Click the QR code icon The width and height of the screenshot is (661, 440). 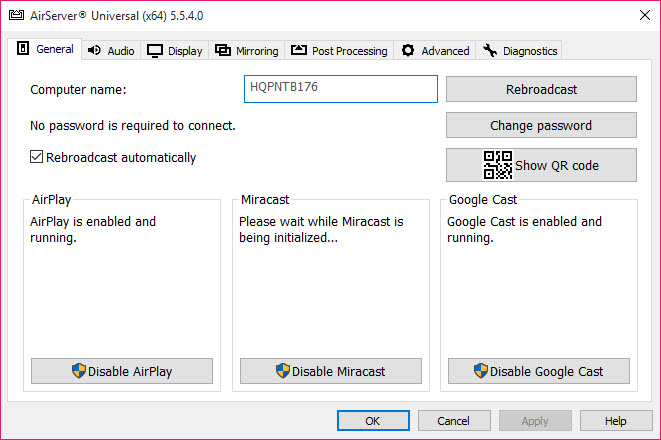click(498, 165)
